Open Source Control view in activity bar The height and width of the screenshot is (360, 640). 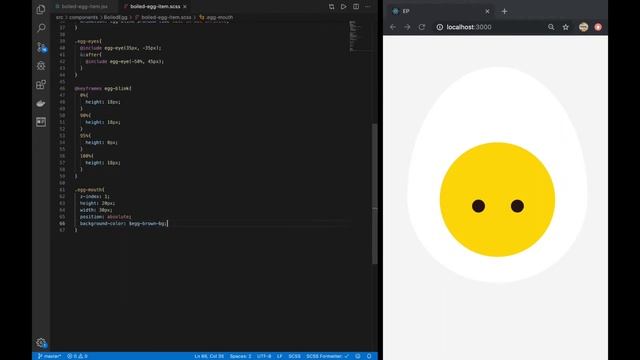coord(41,47)
